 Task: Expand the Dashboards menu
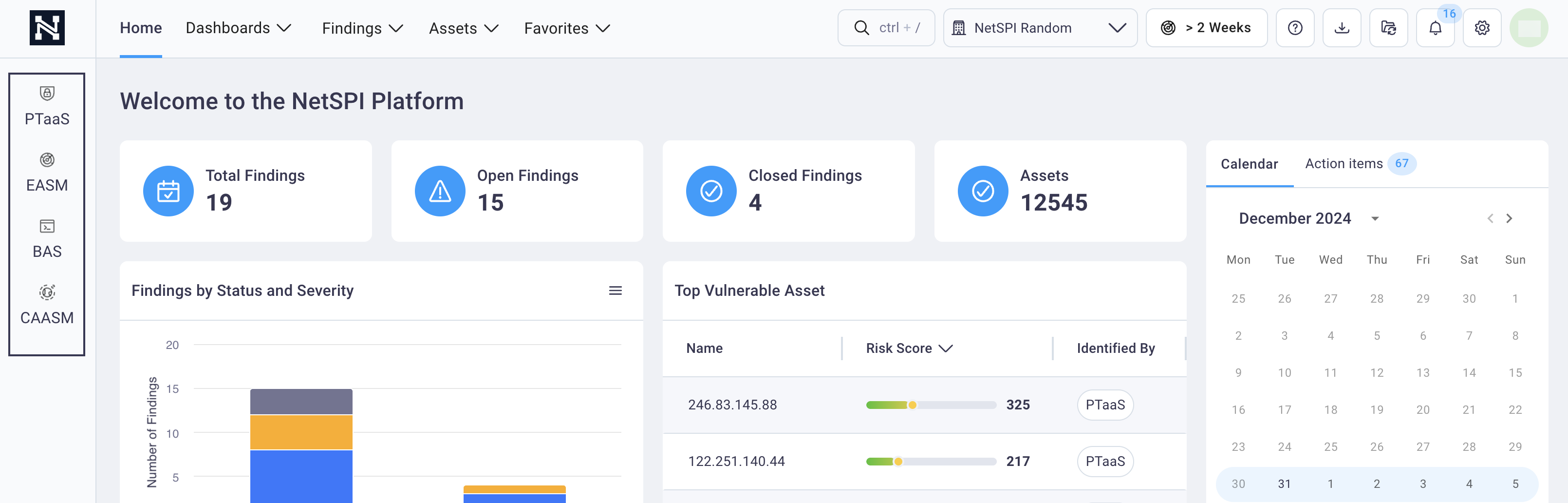click(239, 28)
